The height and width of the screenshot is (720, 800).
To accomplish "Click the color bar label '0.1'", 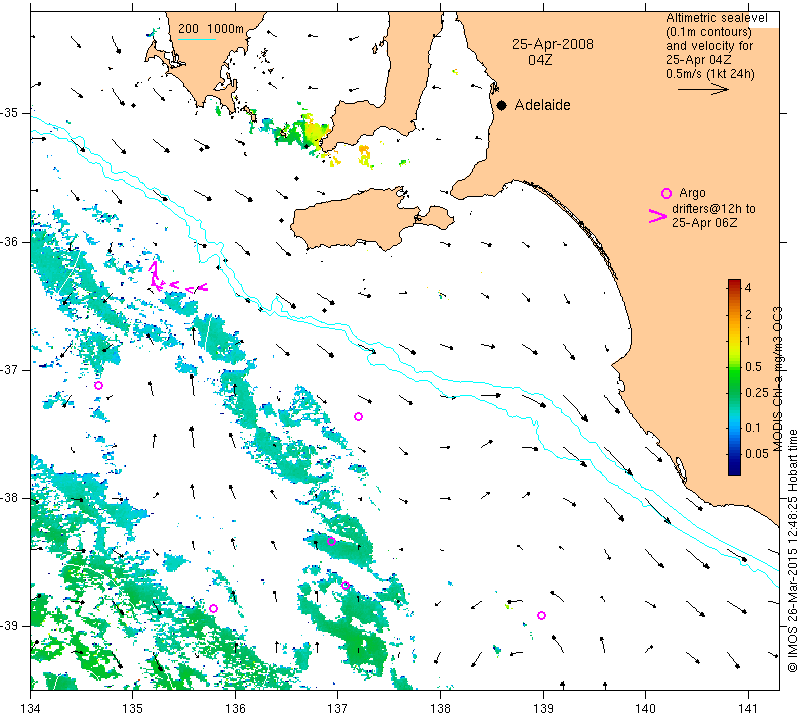I will click(x=753, y=427).
